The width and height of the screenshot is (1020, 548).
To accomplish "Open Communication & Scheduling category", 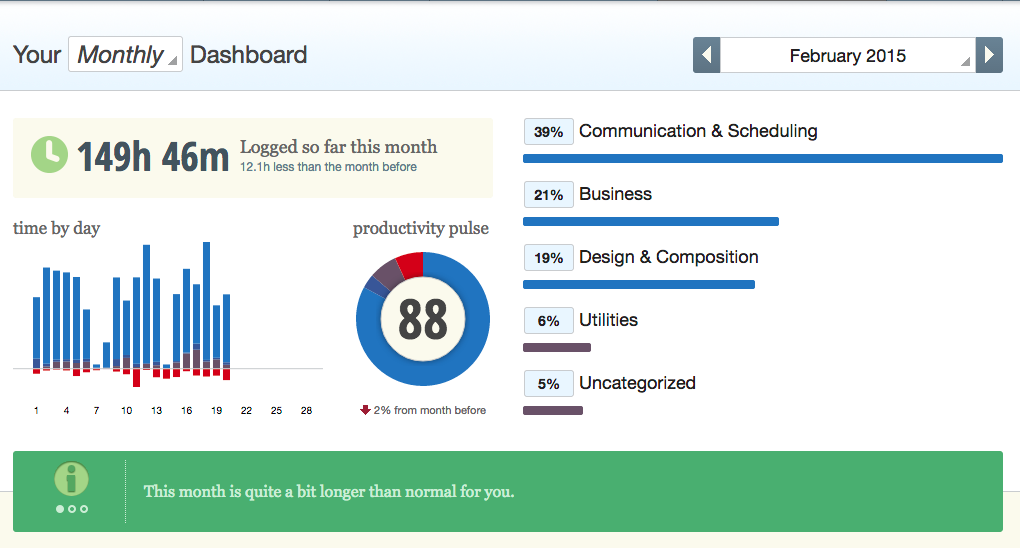I will [x=698, y=131].
